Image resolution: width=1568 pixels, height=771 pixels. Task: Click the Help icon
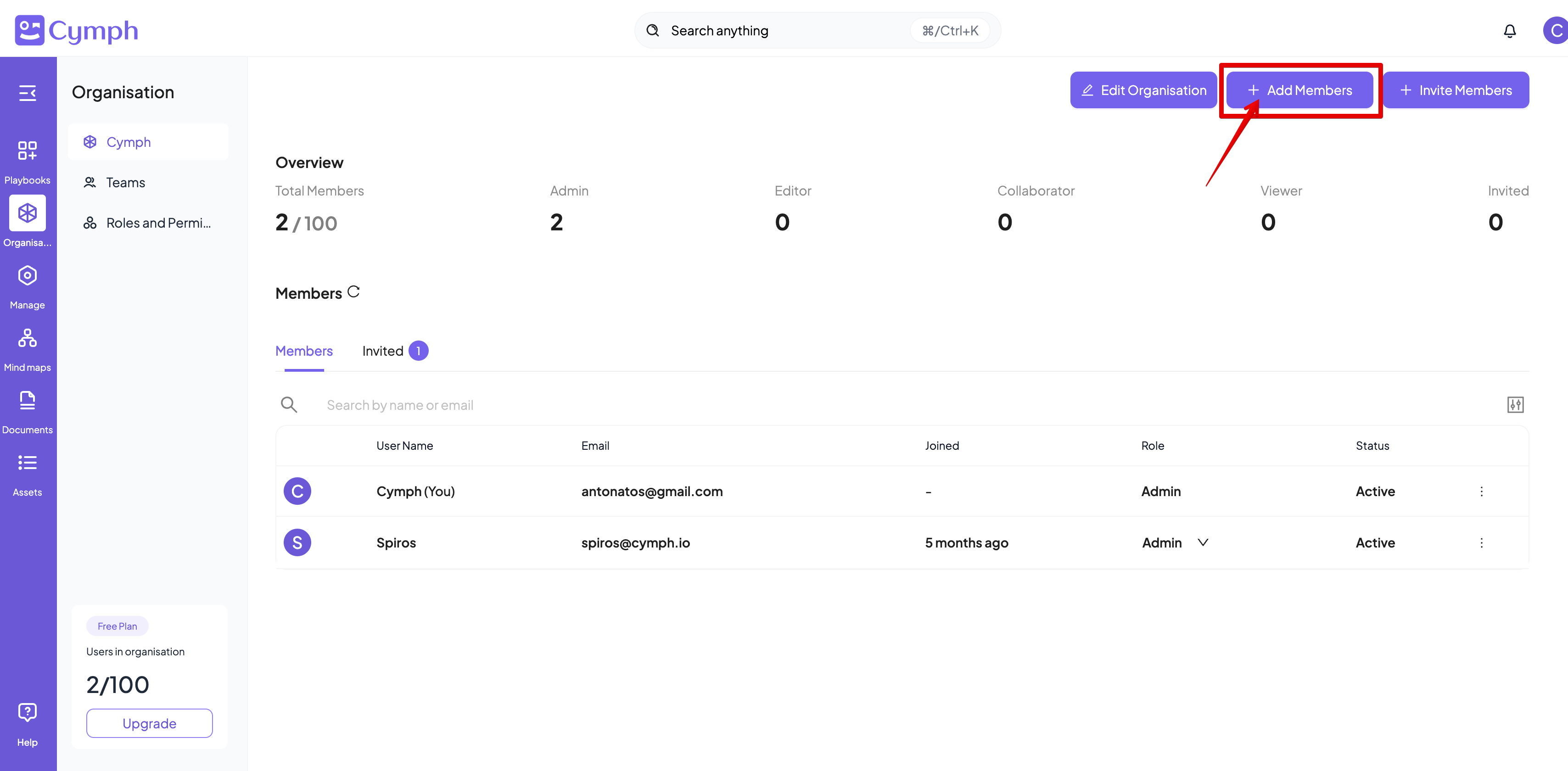[x=28, y=722]
